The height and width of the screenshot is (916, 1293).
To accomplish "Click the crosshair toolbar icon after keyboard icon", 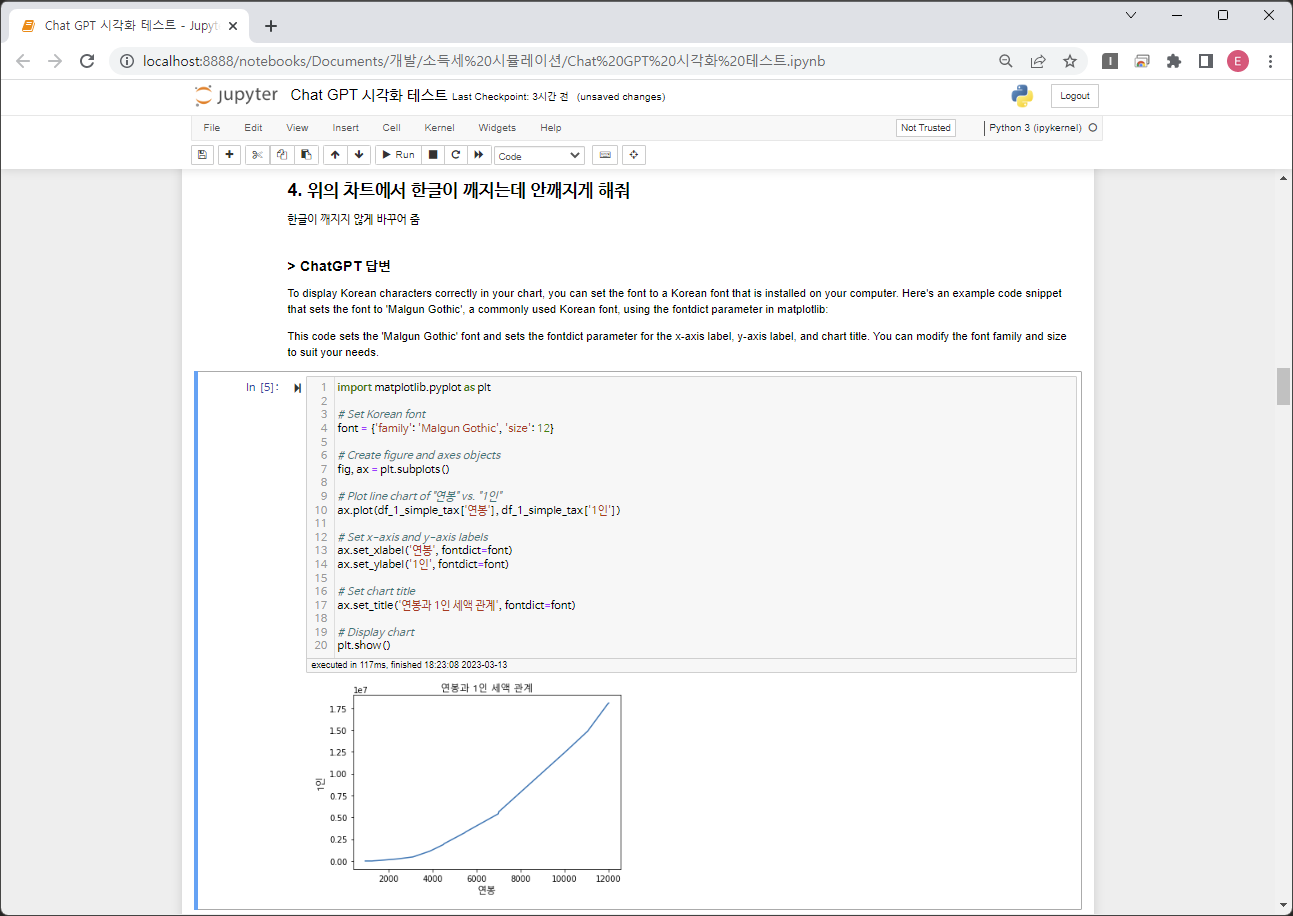I will tap(634, 155).
